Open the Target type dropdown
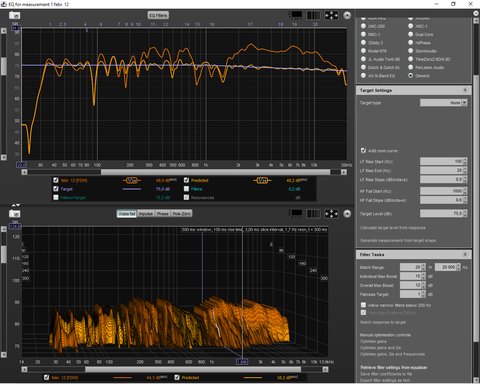Screen dimensions: 480x384 click(444, 103)
